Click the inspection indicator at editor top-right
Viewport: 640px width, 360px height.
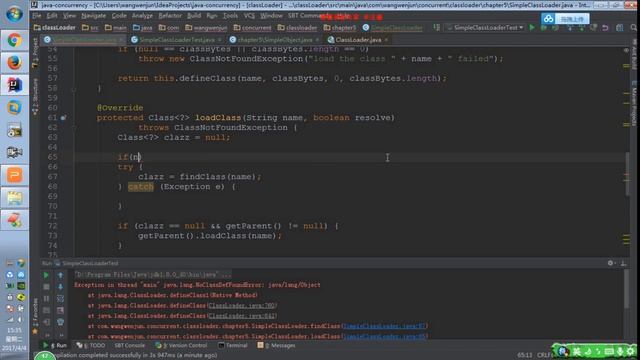pos(626,50)
